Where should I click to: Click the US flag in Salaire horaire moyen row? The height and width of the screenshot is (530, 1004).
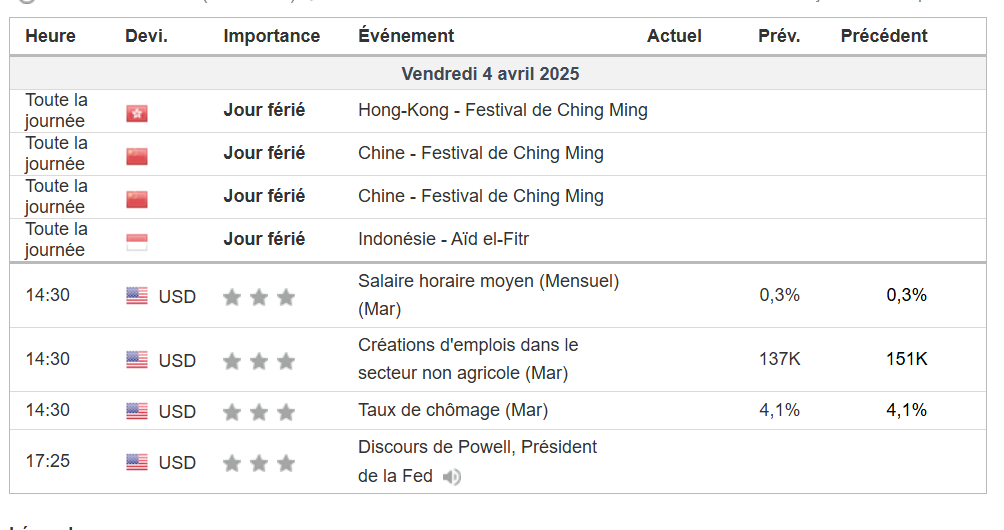(137, 296)
